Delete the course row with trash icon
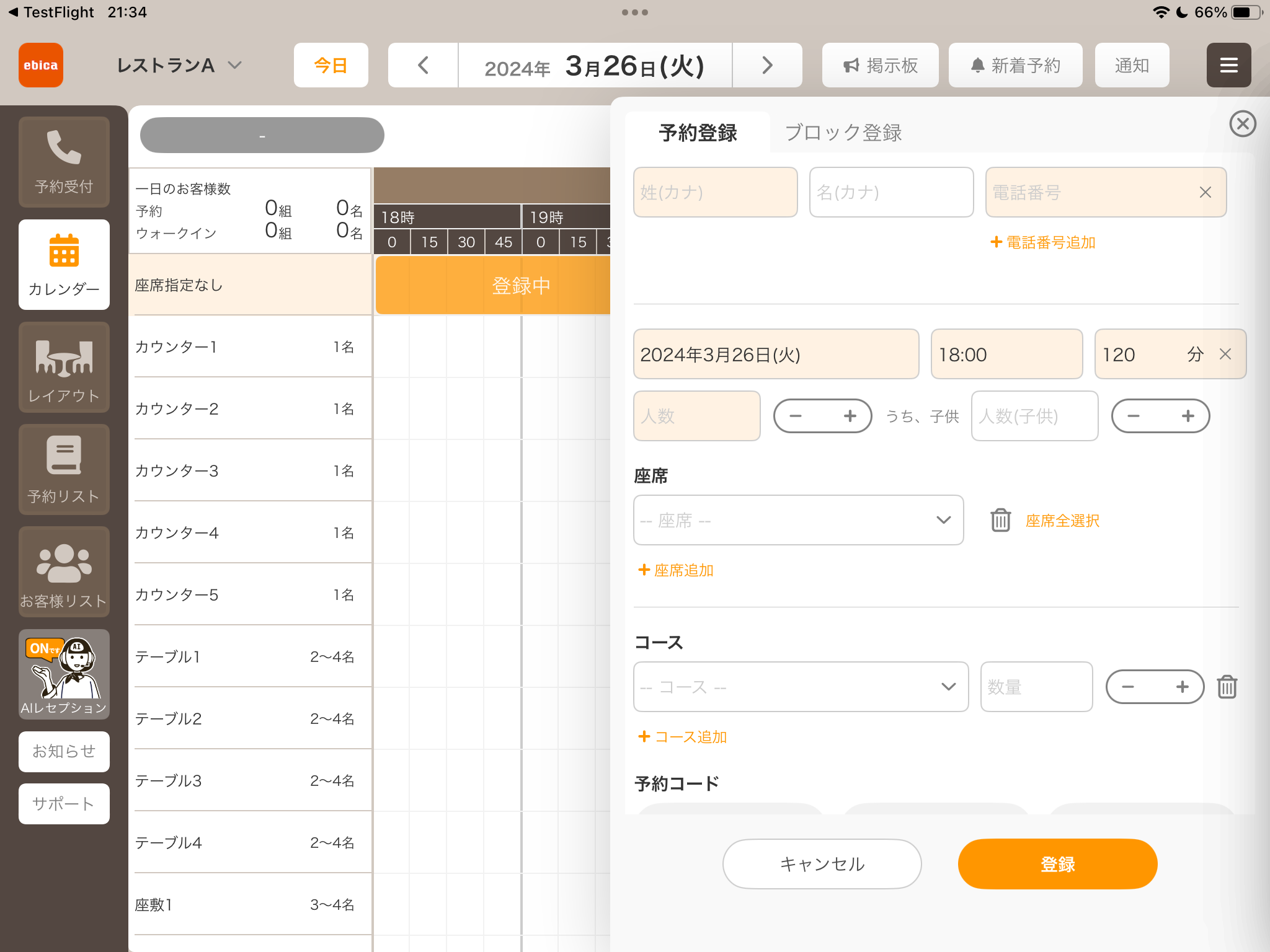The image size is (1270, 952). coord(1227,687)
